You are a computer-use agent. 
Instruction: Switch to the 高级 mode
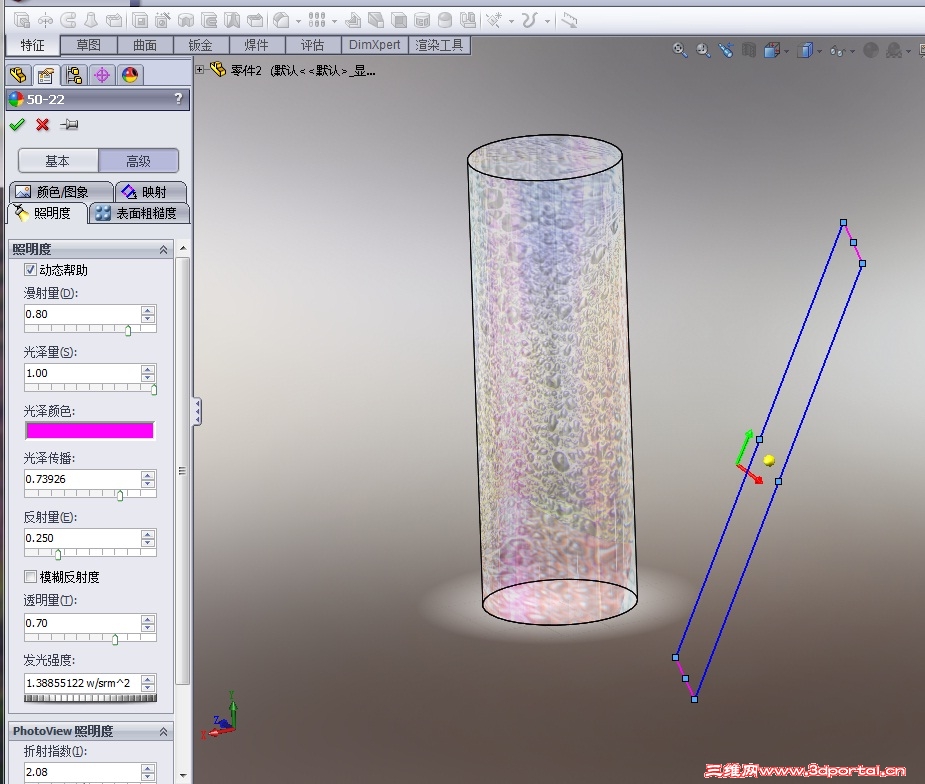[138, 160]
